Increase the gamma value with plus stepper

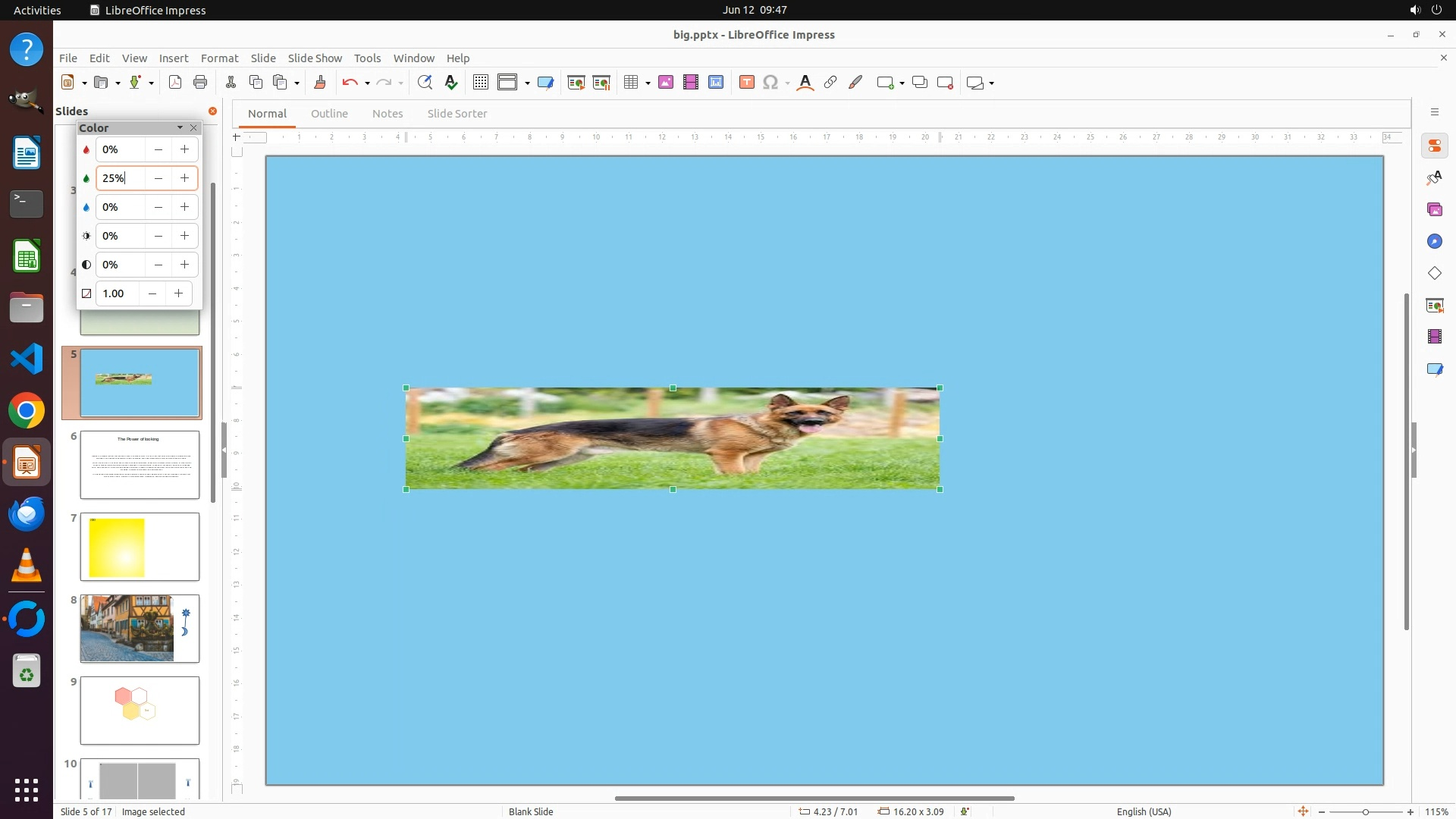point(178,293)
